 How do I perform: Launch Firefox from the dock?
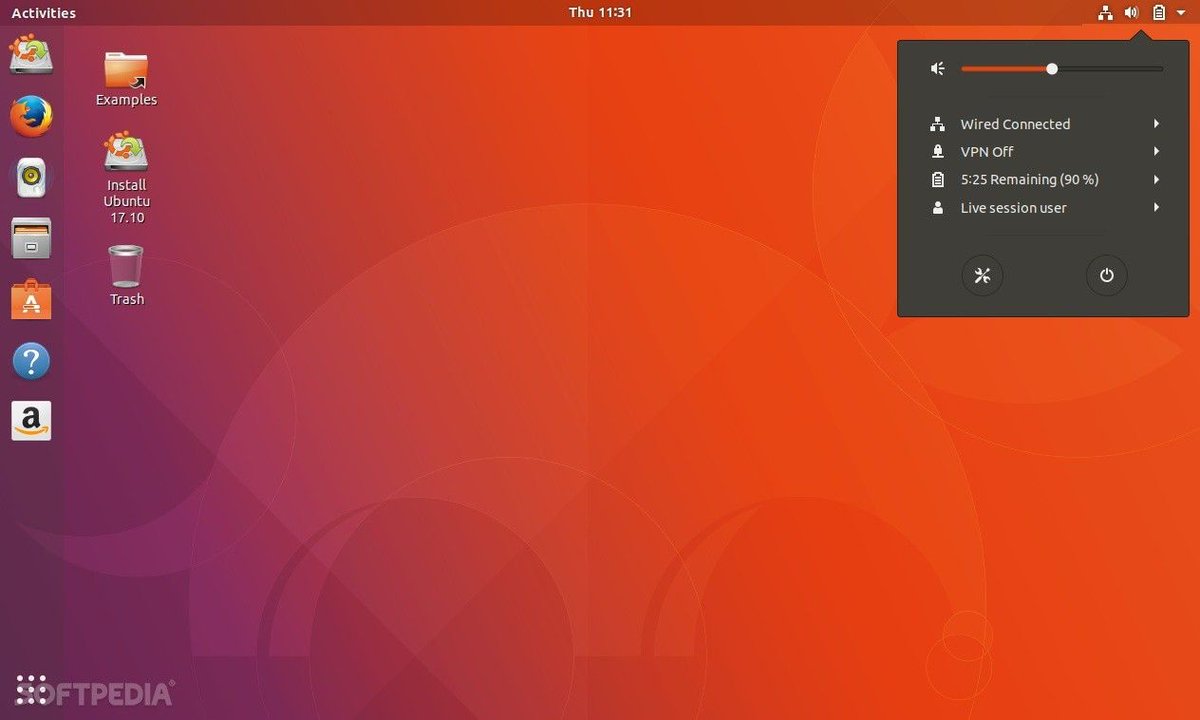click(x=31, y=116)
